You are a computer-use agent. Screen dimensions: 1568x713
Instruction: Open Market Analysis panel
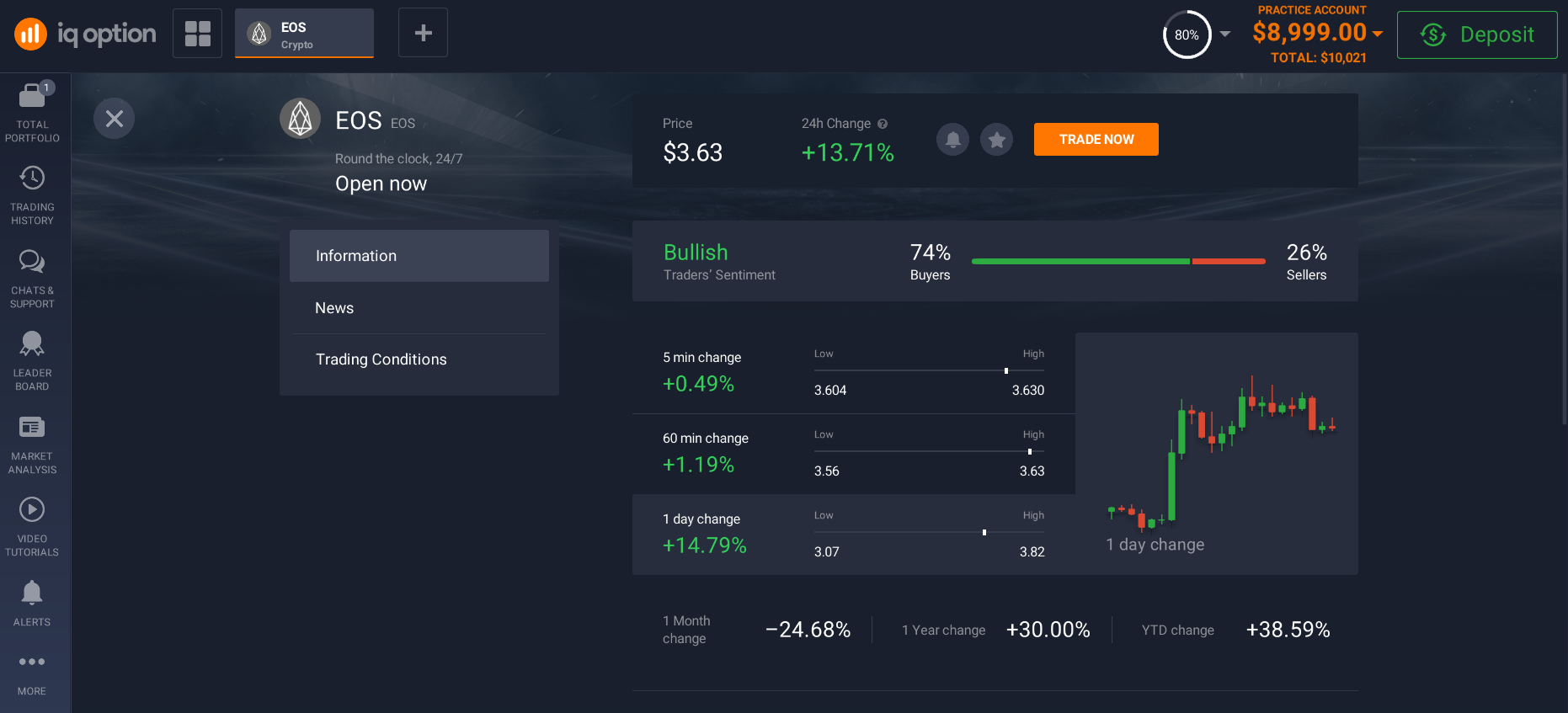click(x=32, y=445)
